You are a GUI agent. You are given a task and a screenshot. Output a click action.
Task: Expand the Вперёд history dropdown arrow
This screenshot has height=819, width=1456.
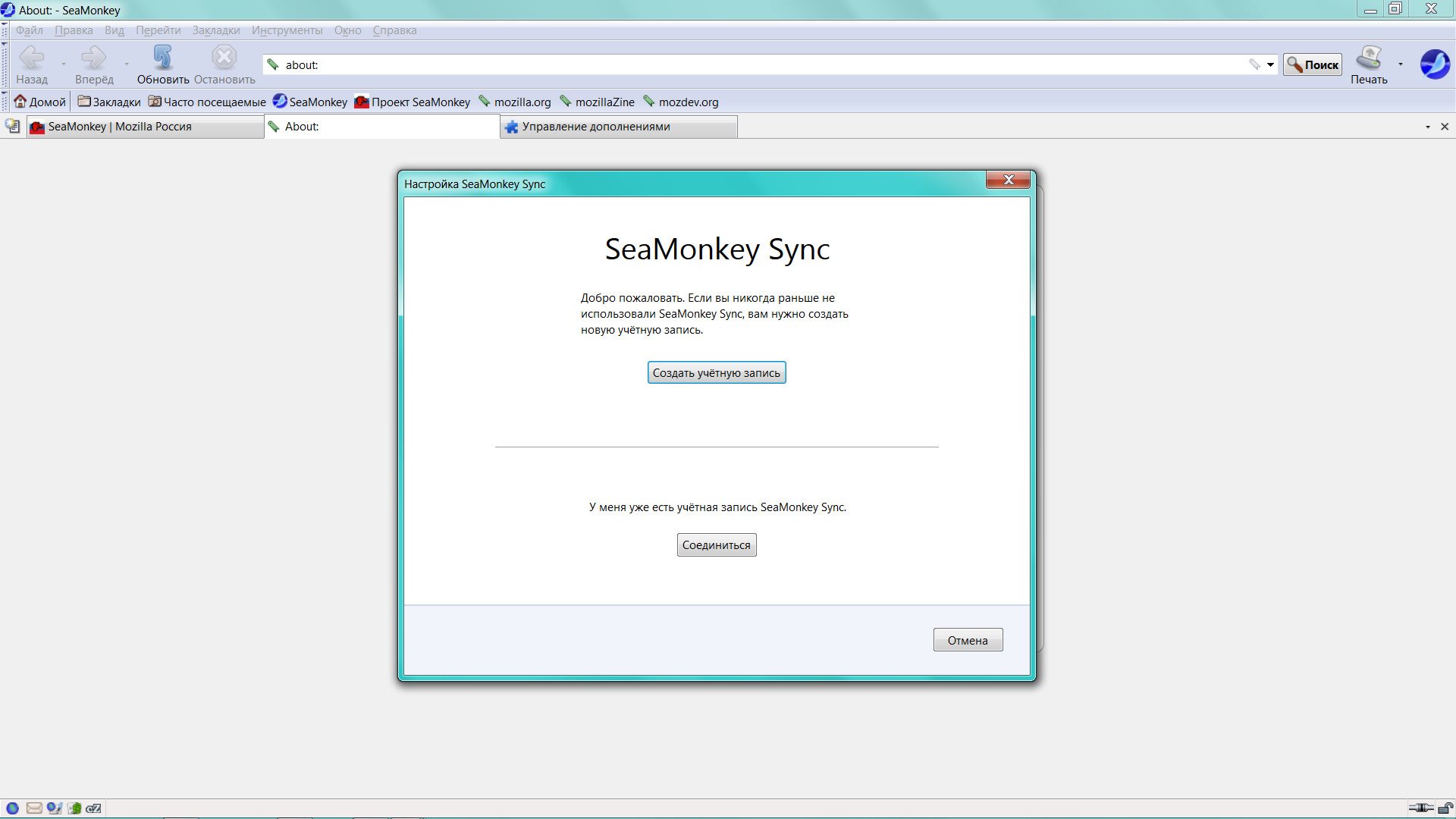tap(126, 64)
